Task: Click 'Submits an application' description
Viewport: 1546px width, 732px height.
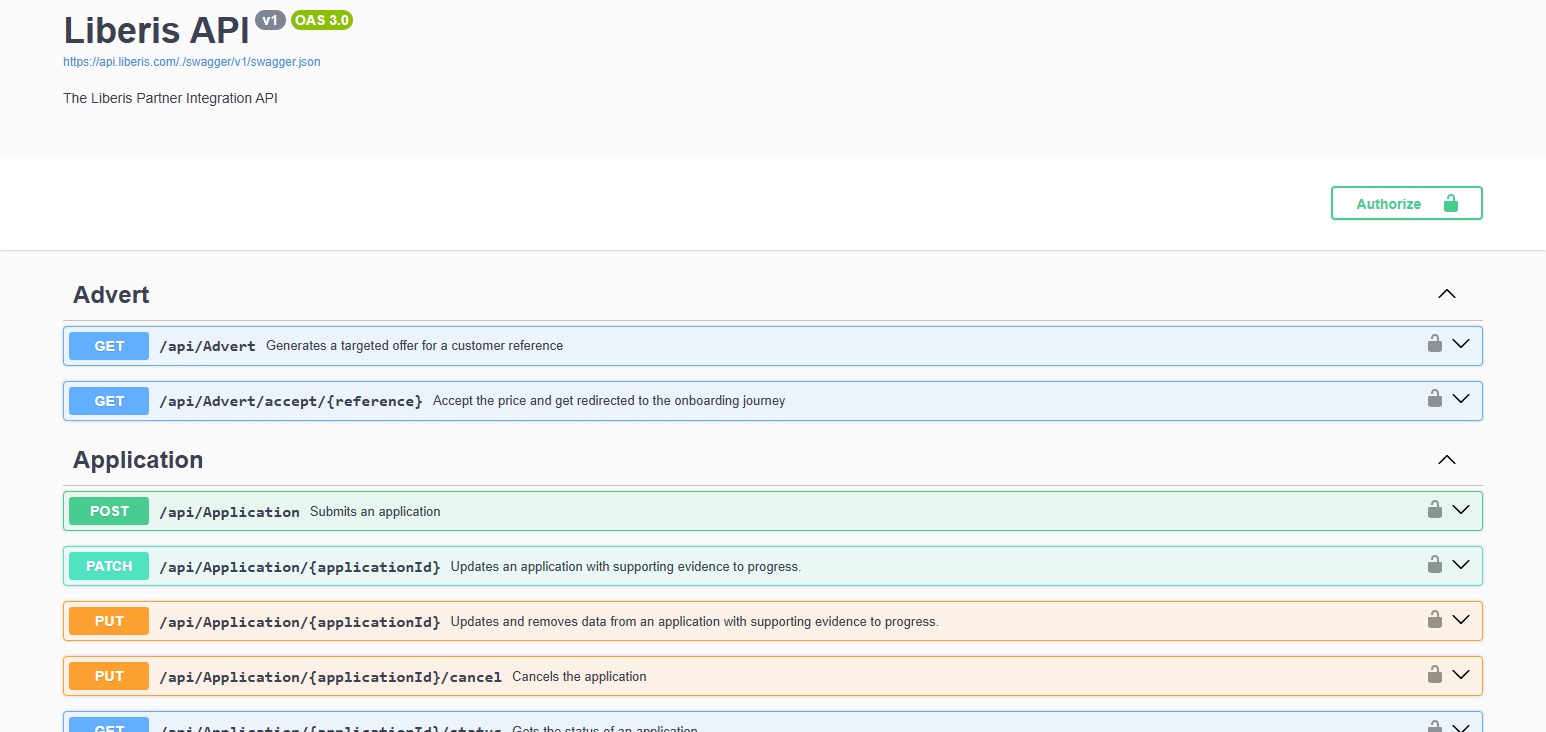Action: (x=375, y=512)
